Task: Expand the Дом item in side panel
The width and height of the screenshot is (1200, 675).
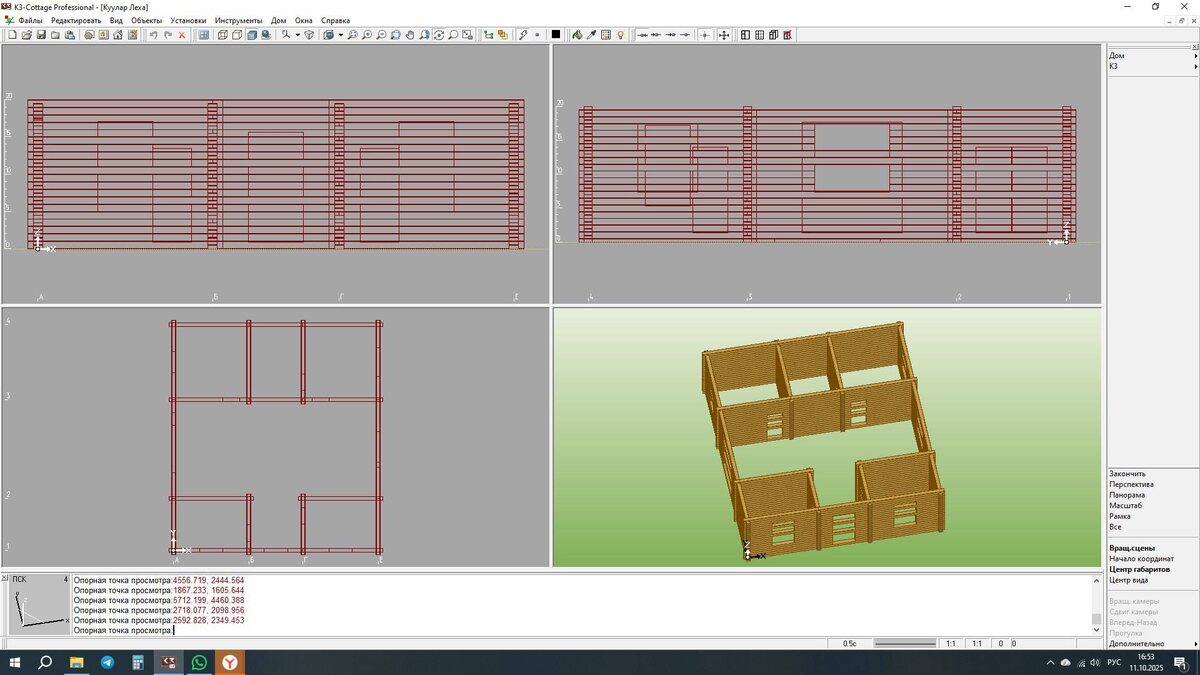Action: tap(1152, 56)
